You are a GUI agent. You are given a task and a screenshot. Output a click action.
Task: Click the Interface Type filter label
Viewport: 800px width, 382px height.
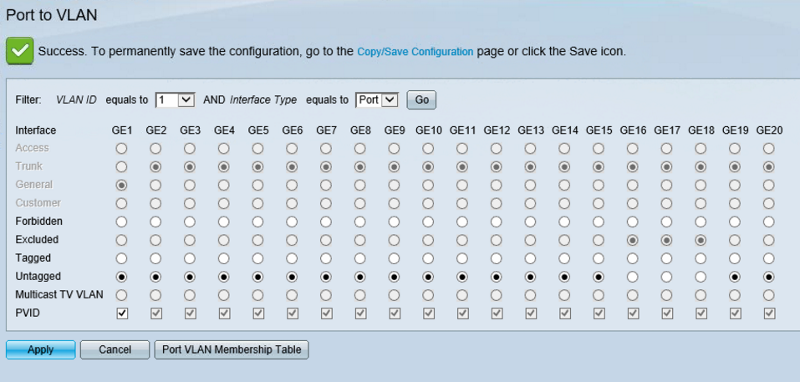coord(263,100)
